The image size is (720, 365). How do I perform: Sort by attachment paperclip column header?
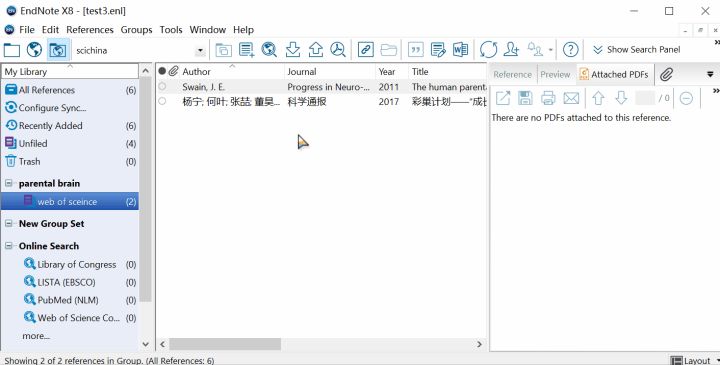[x=173, y=71]
